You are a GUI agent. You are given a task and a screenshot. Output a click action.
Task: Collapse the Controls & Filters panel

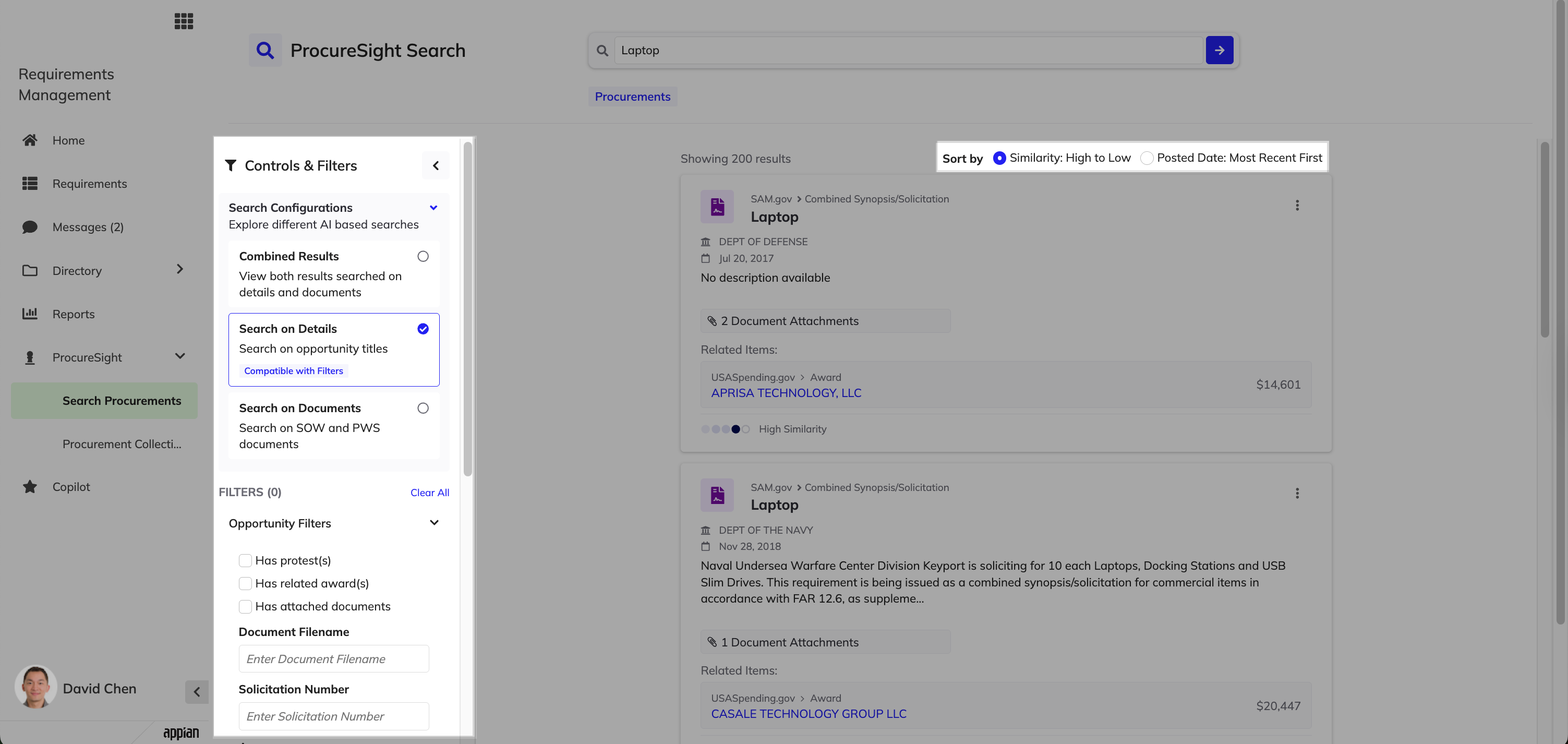click(436, 165)
